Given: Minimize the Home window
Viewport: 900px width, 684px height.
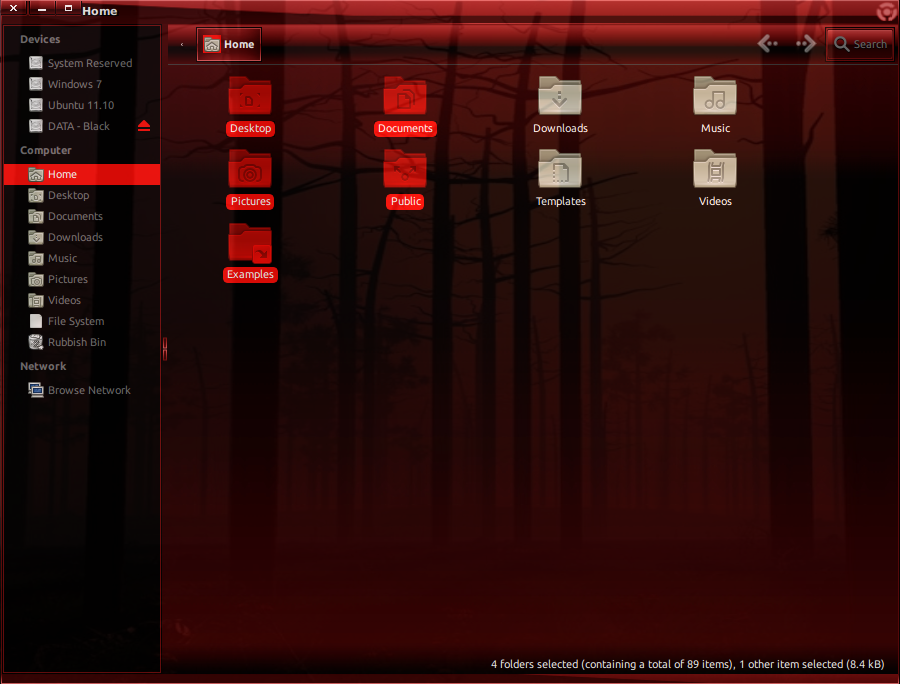Looking at the screenshot, I should point(41,8).
